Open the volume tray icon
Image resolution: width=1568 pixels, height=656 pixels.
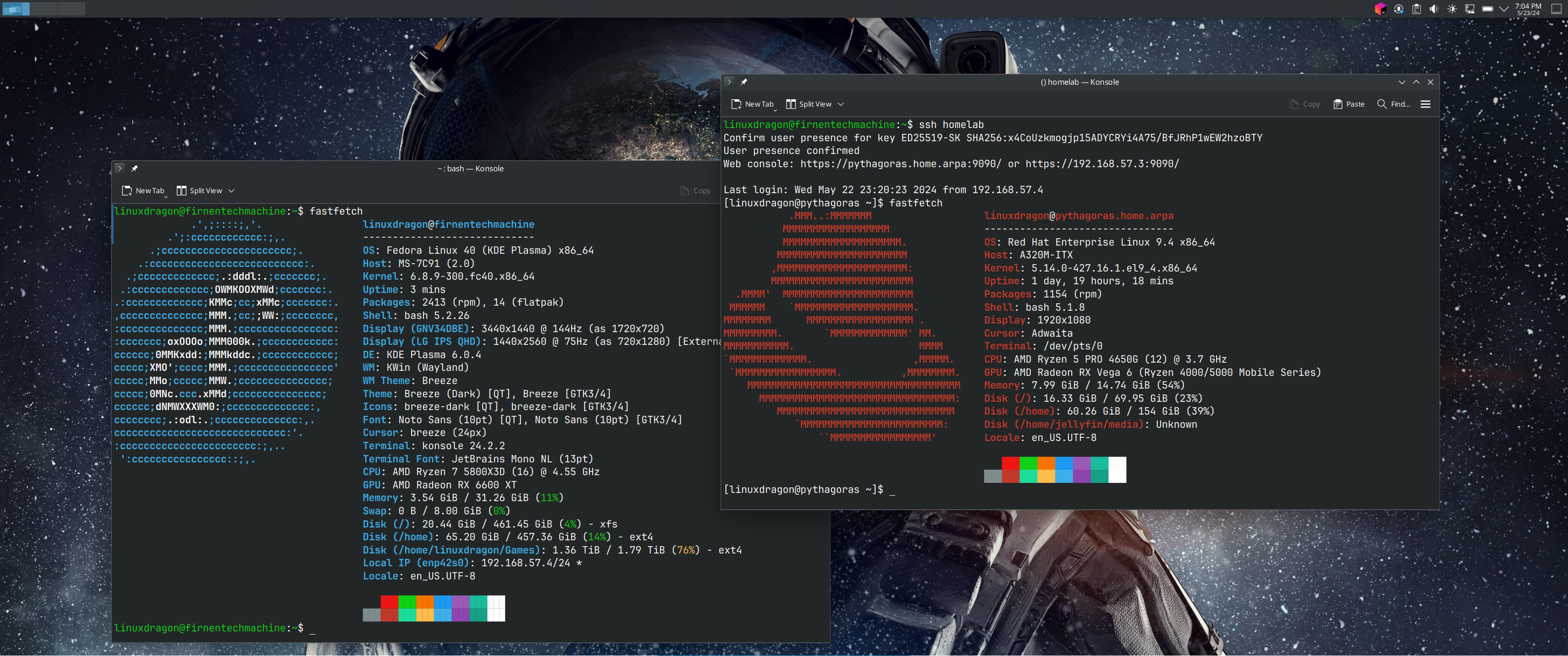1434,9
